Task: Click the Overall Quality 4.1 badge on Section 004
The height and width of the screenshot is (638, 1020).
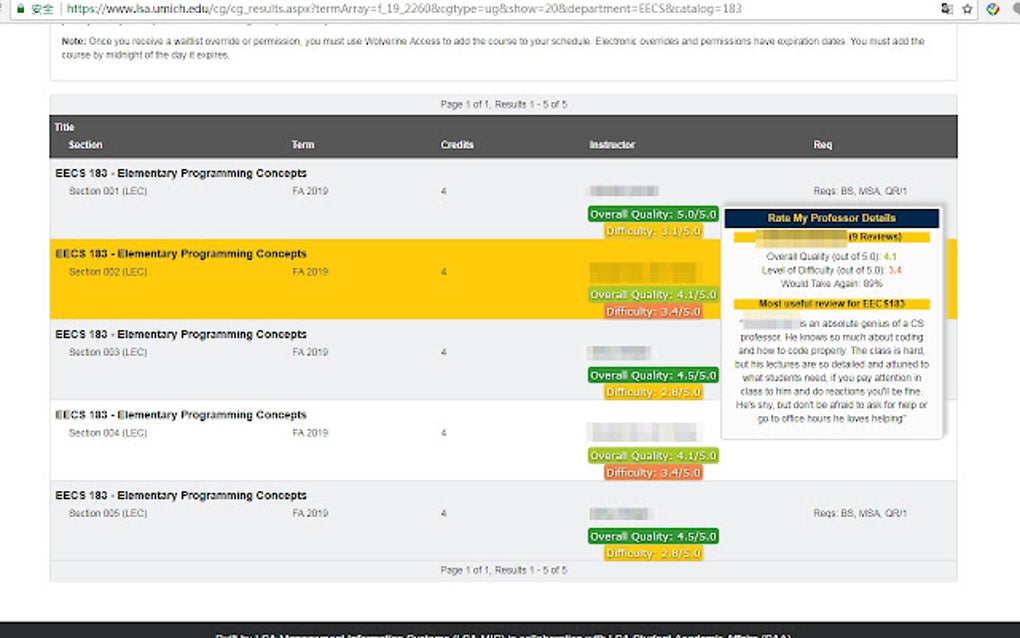Action: (x=653, y=455)
